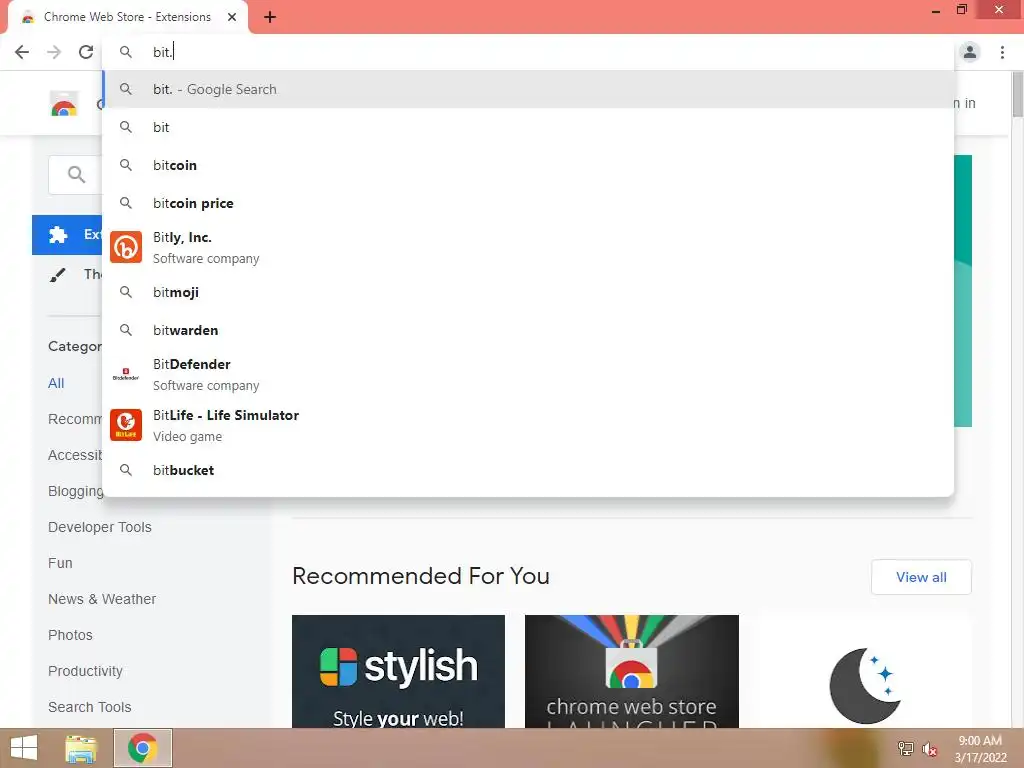Click the 'Recommended For You' heading
Image resolution: width=1024 pixels, height=768 pixels.
(x=421, y=577)
